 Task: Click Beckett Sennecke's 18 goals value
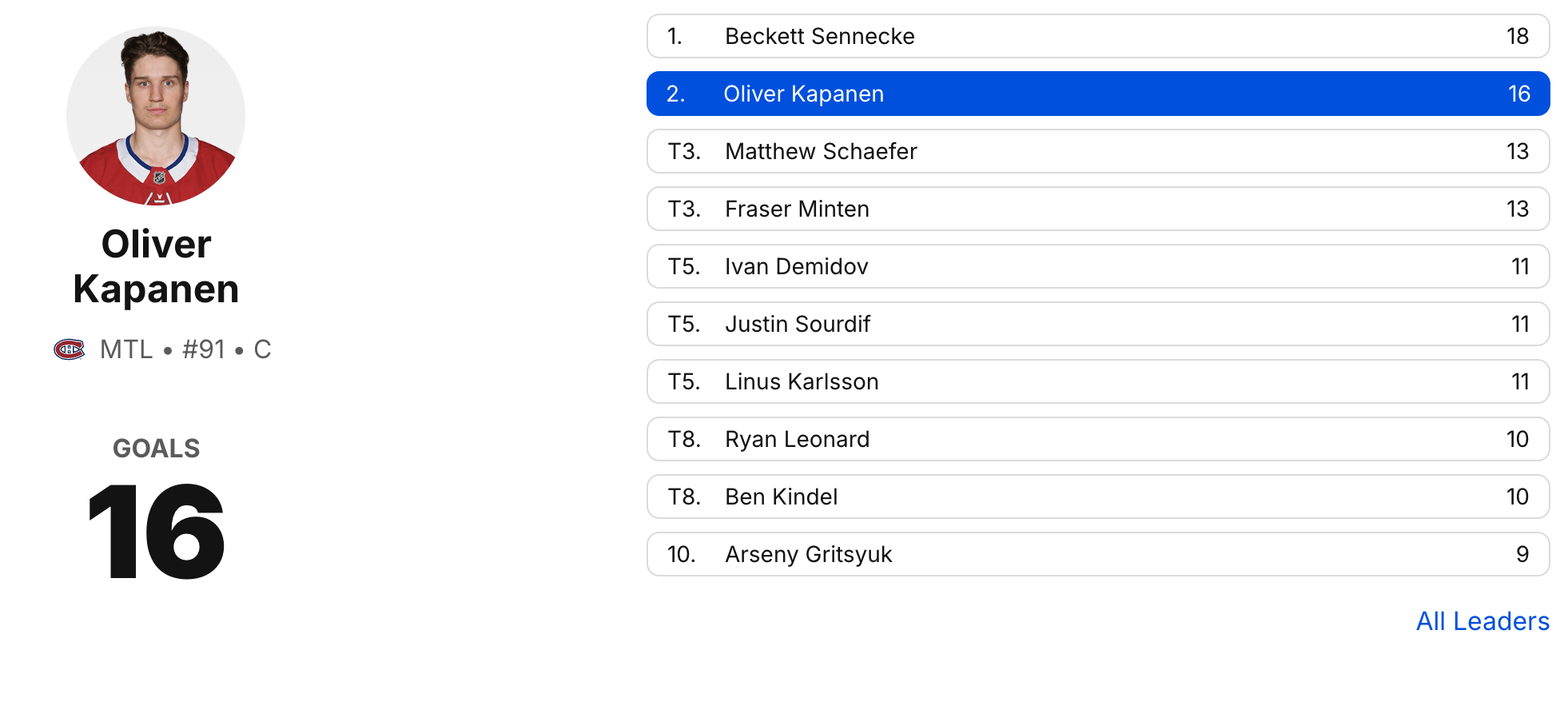(1517, 36)
